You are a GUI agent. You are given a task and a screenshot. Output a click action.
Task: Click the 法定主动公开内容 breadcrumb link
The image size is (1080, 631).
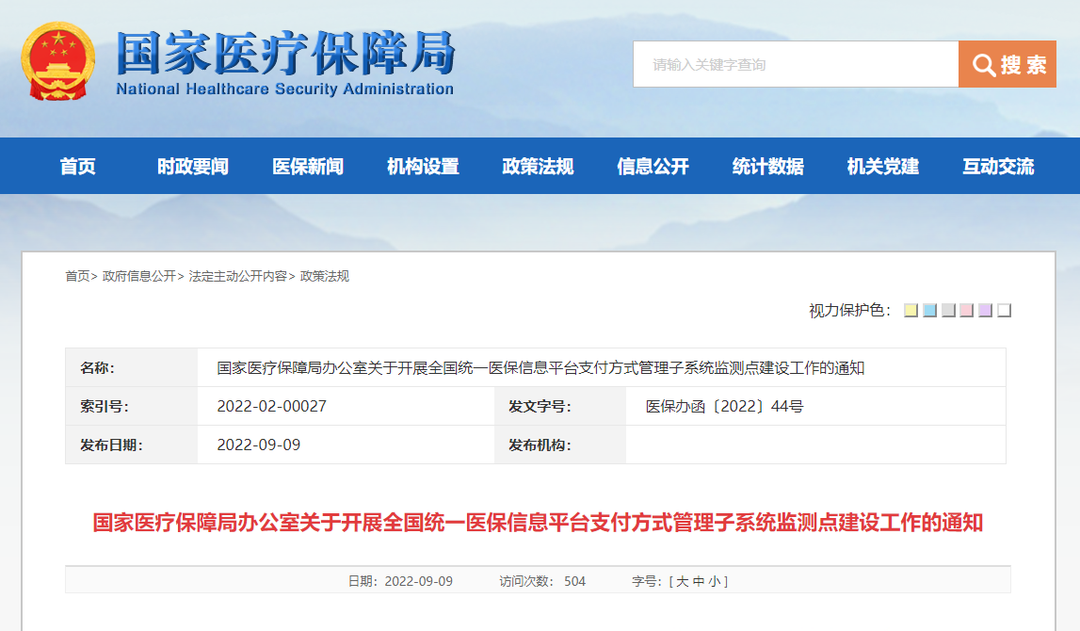pyautogui.click(x=238, y=276)
